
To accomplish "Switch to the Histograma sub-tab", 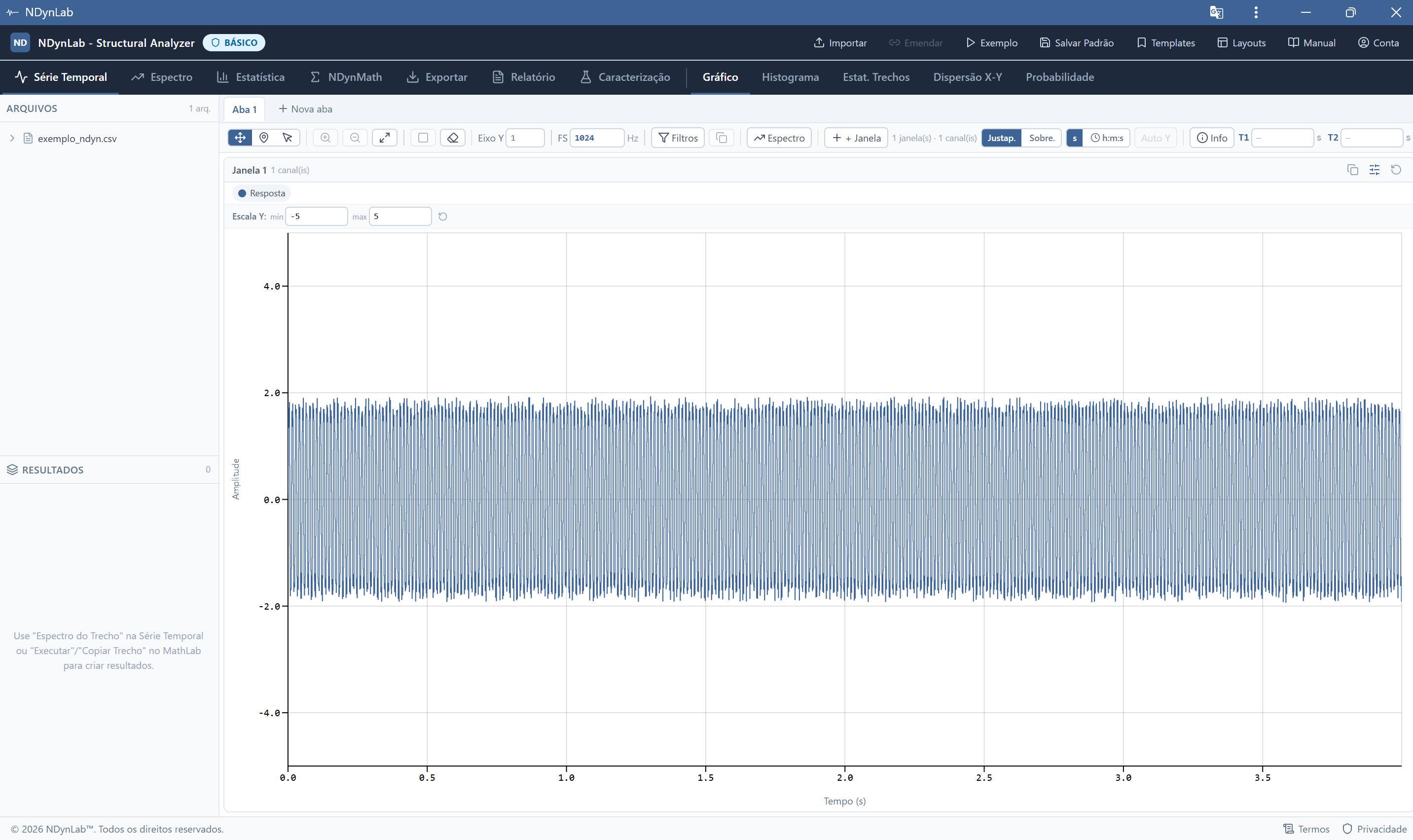I will 790,77.
